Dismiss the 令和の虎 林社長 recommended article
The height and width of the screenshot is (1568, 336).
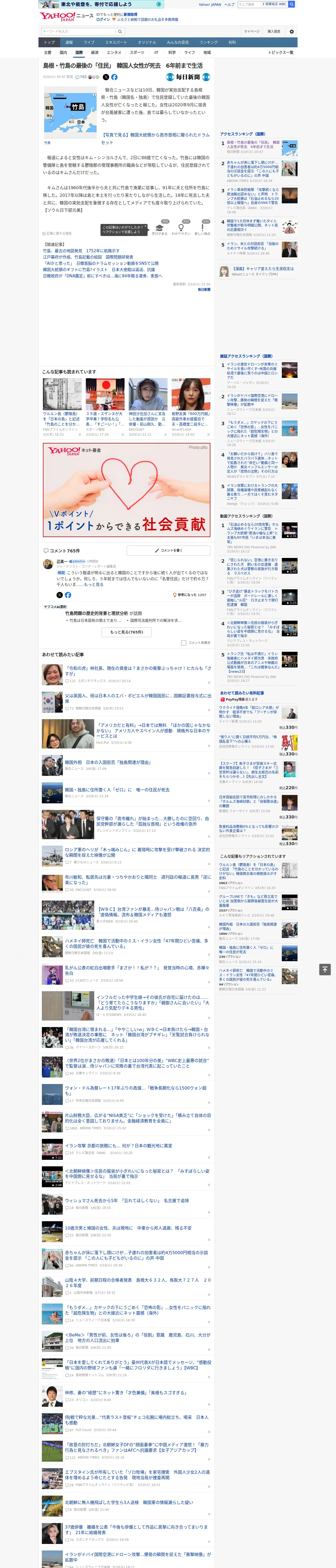(x=209, y=682)
